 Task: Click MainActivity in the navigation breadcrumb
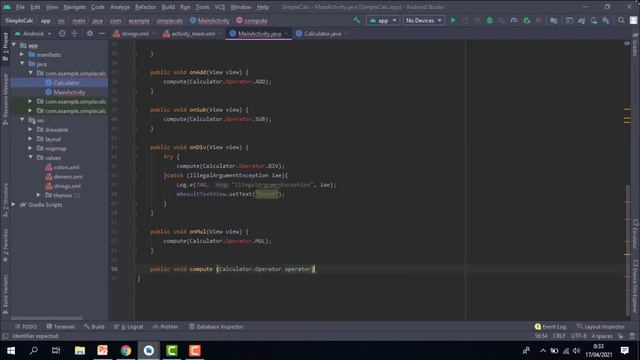click(x=210, y=20)
